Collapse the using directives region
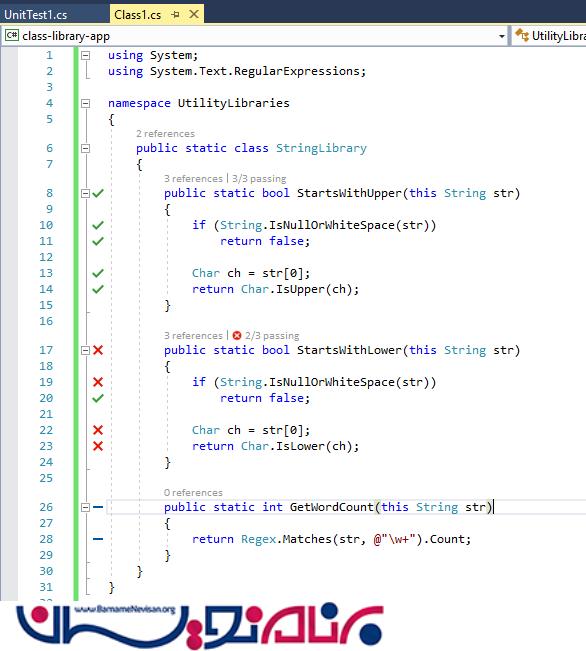This screenshot has height=651, width=586. point(86,55)
